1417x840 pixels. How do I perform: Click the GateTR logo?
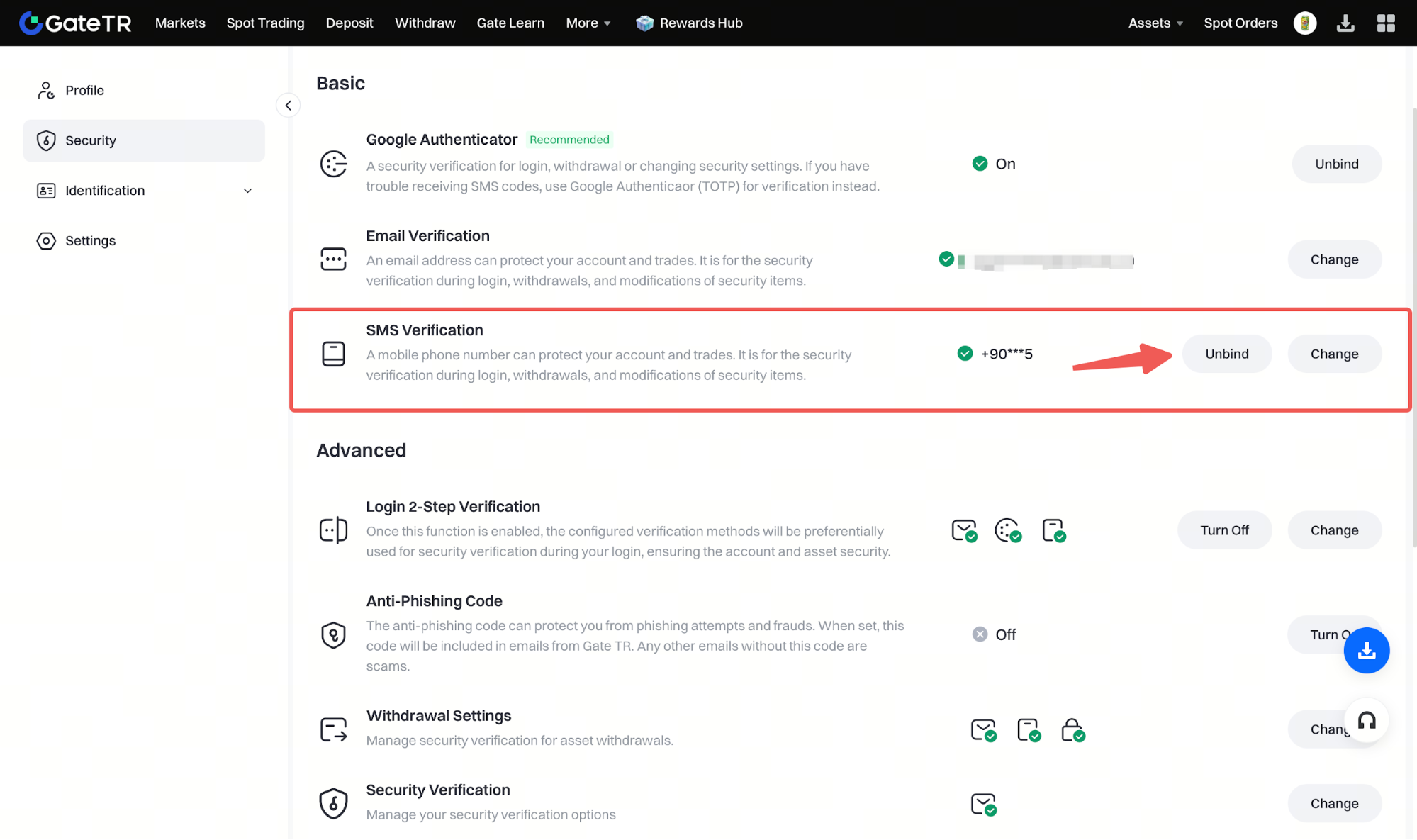(75, 23)
